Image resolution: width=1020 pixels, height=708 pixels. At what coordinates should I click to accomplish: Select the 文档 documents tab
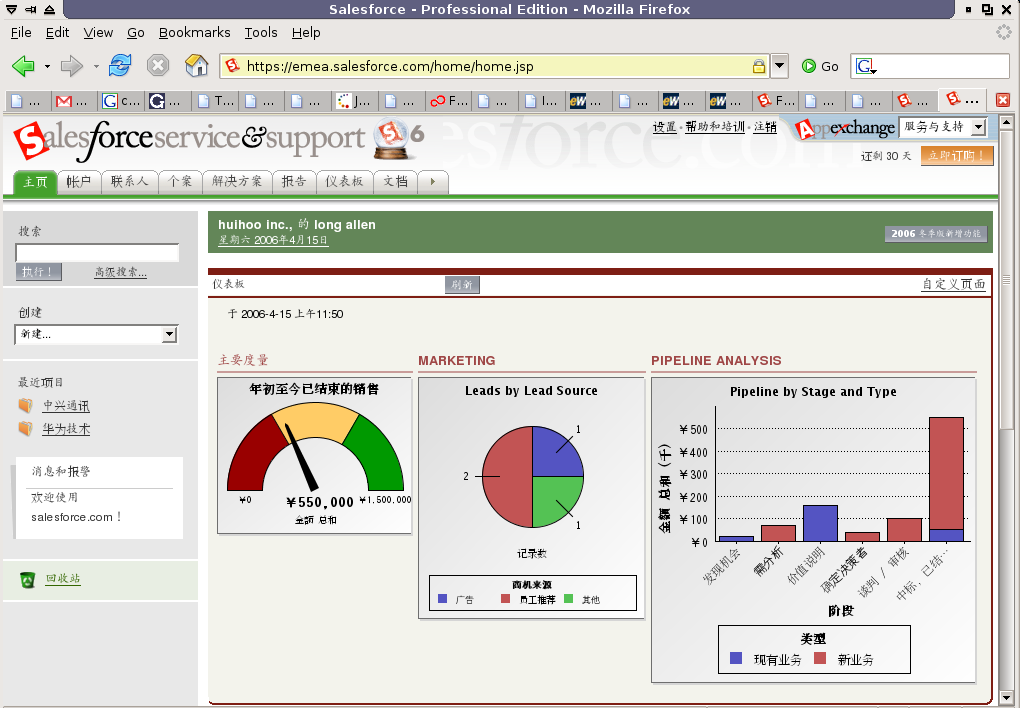(396, 182)
